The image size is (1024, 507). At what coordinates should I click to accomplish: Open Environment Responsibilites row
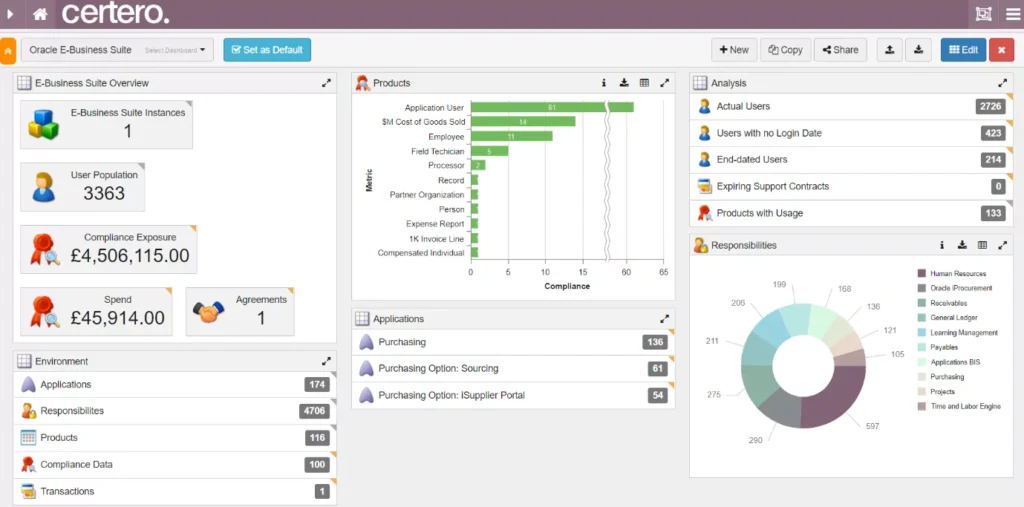(x=175, y=411)
